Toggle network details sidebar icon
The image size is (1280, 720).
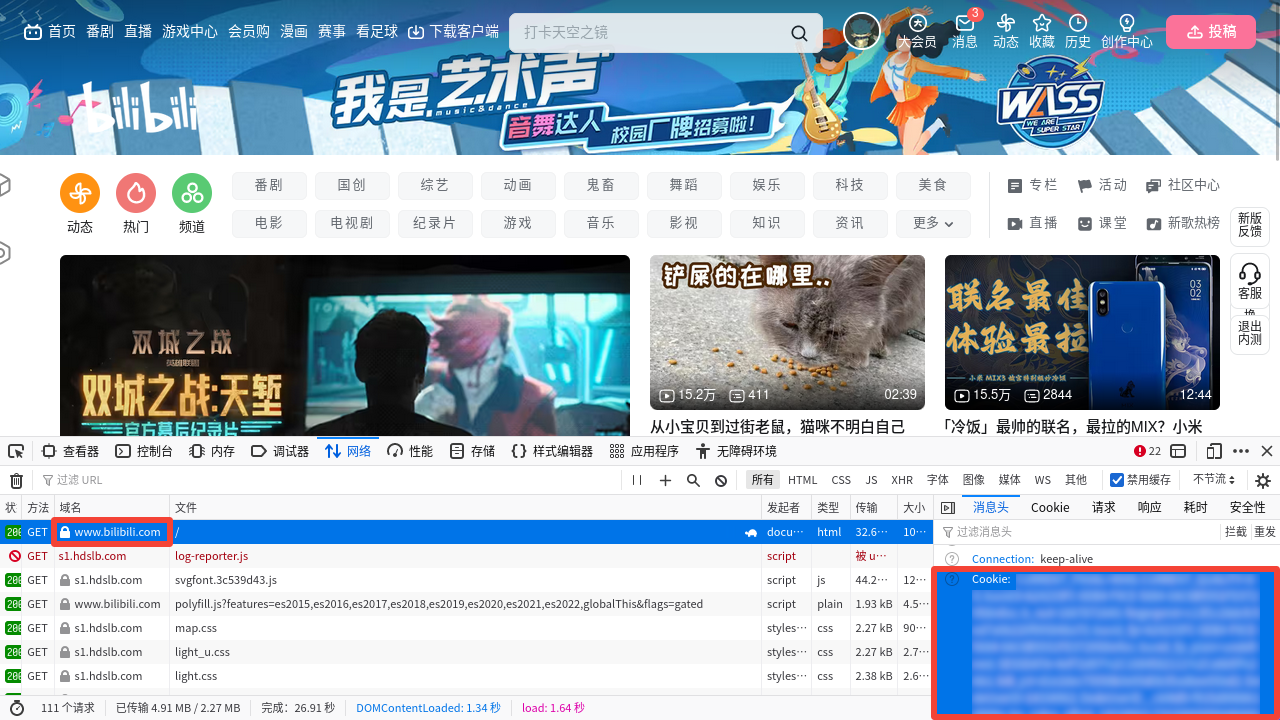coord(948,508)
